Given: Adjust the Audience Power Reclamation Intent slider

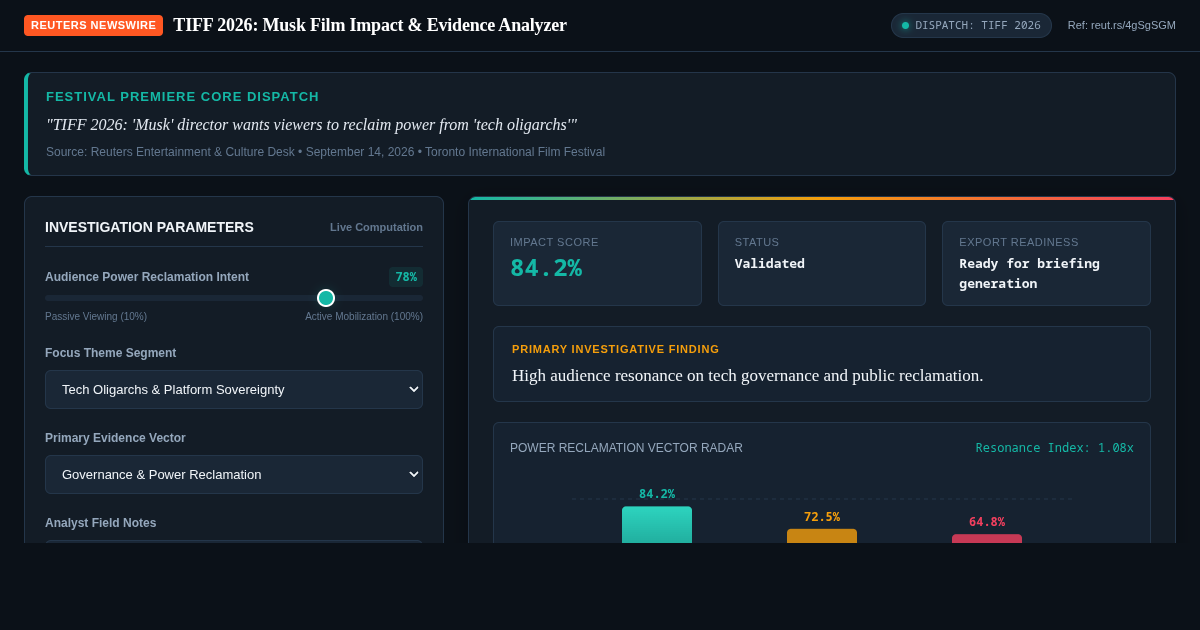Looking at the screenshot, I should [x=234, y=298].
